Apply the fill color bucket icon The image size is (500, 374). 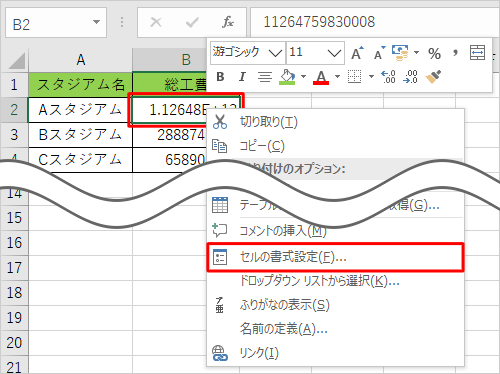point(287,77)
